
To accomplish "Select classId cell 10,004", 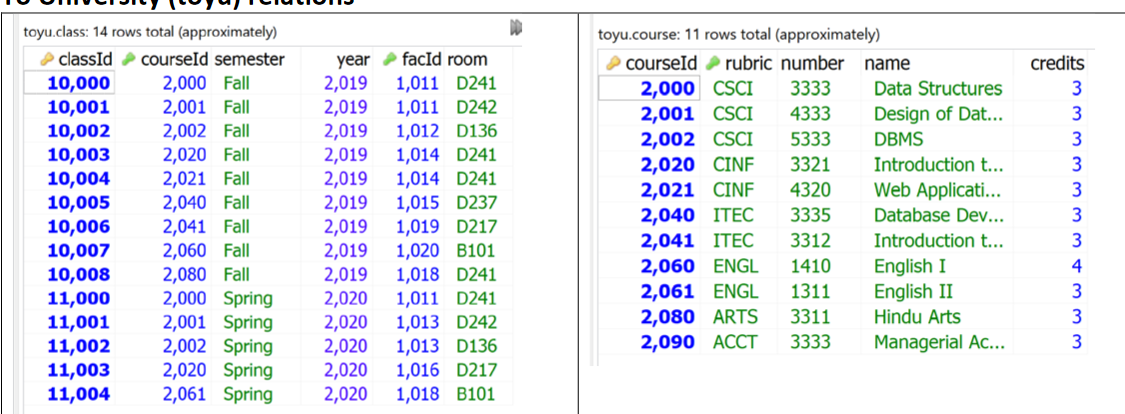I will [x=79, y=179].
